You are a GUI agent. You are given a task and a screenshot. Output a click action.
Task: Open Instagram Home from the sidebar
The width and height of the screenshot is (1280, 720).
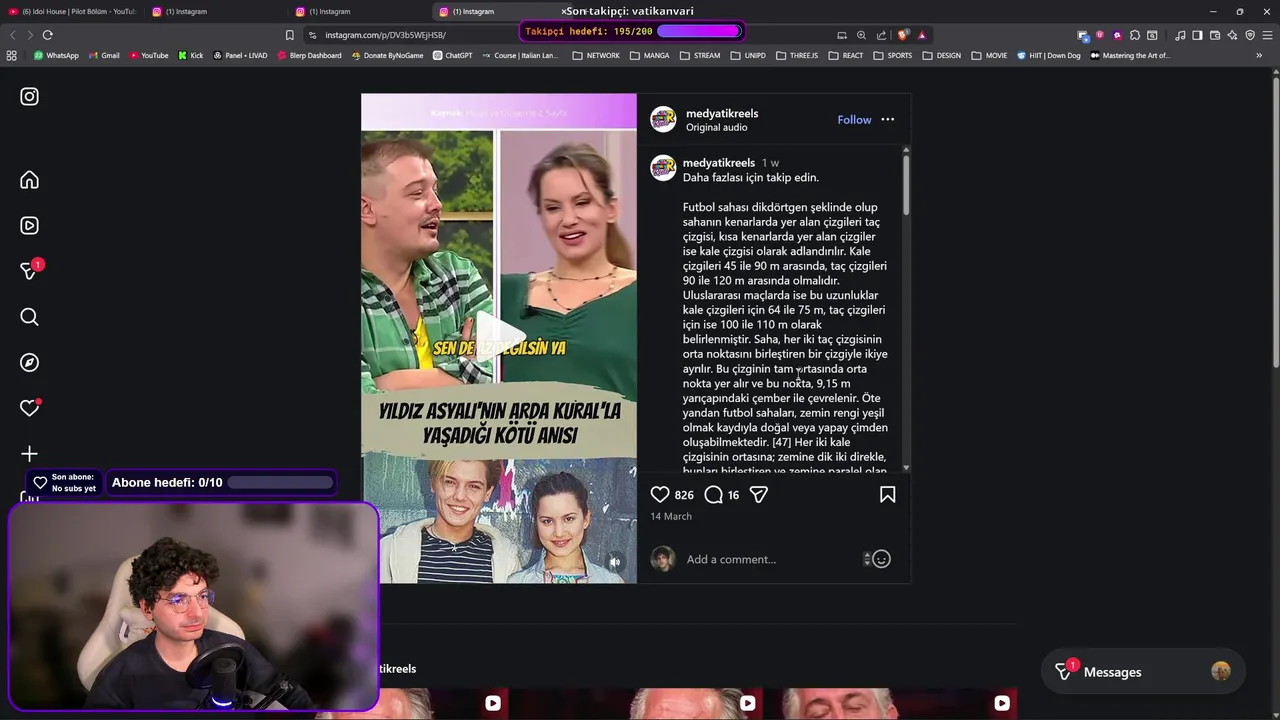[x=29, y=180]
